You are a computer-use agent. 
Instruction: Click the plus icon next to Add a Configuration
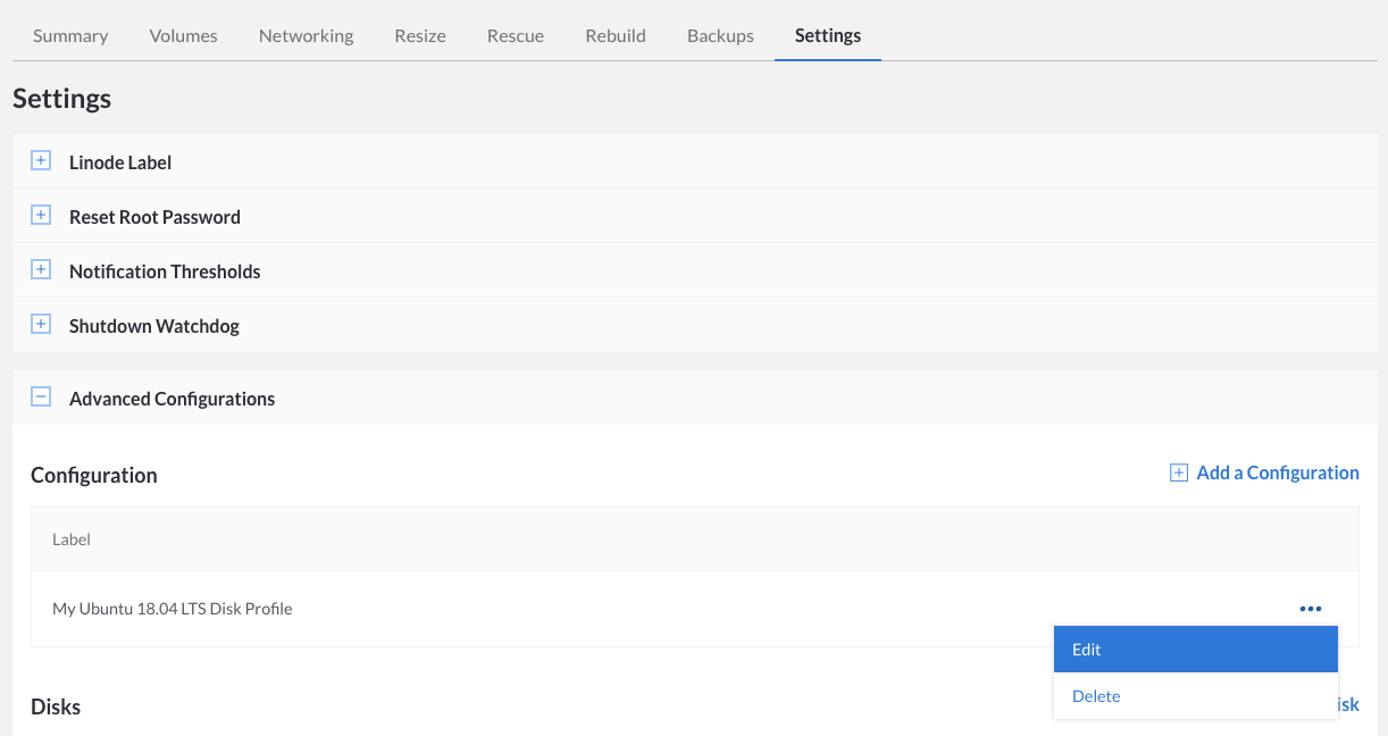(1180, 472)
